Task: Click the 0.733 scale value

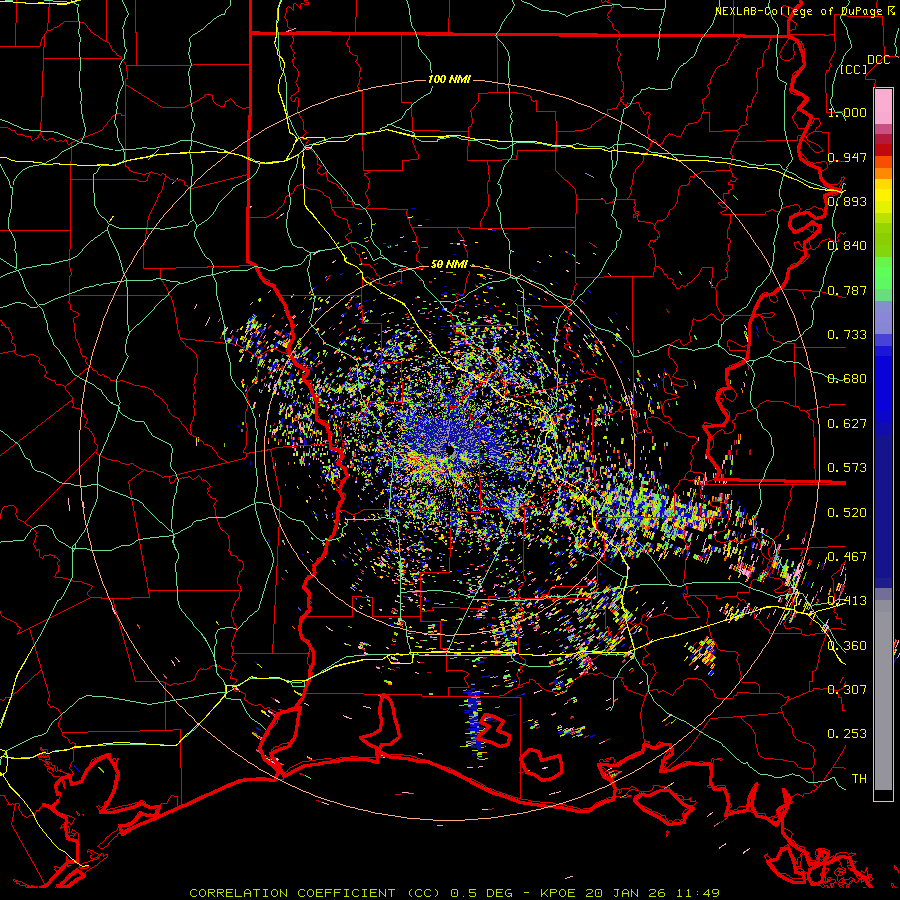Action: (847, 335)
